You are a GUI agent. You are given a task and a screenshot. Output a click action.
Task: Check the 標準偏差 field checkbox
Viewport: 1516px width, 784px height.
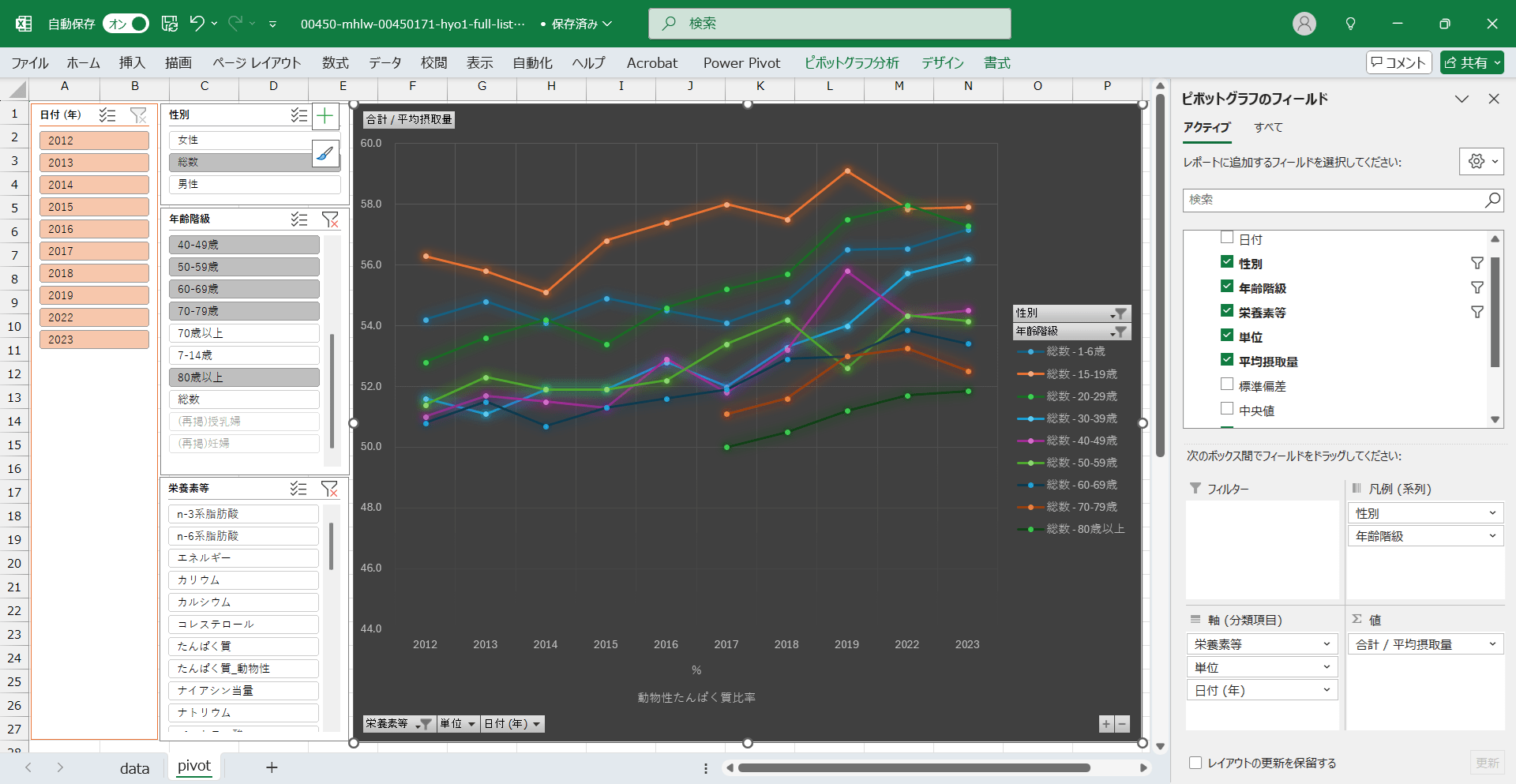click(1227, 384)
